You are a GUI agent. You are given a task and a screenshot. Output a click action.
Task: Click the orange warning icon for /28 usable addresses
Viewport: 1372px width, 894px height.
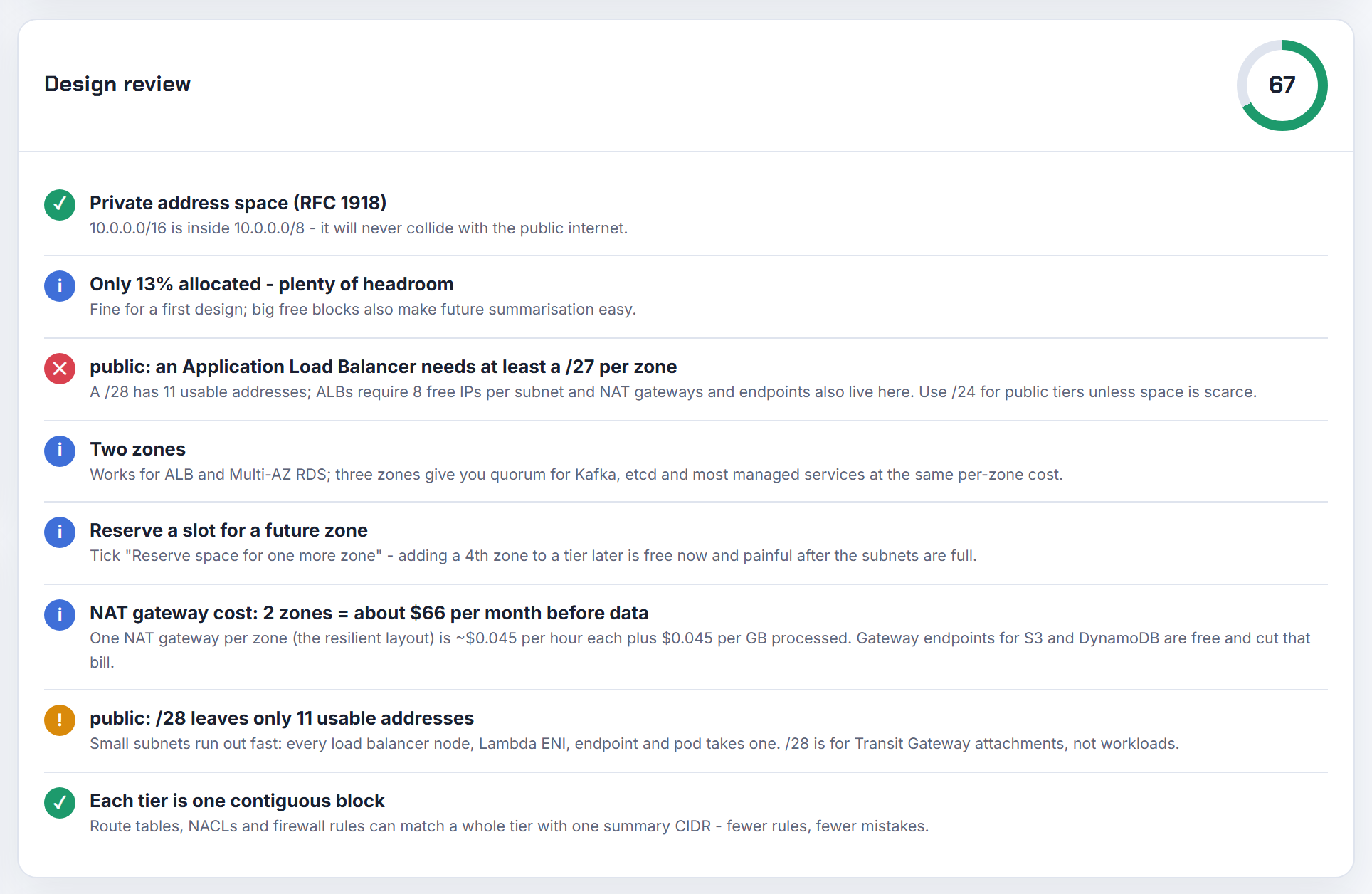click(60, 720)
